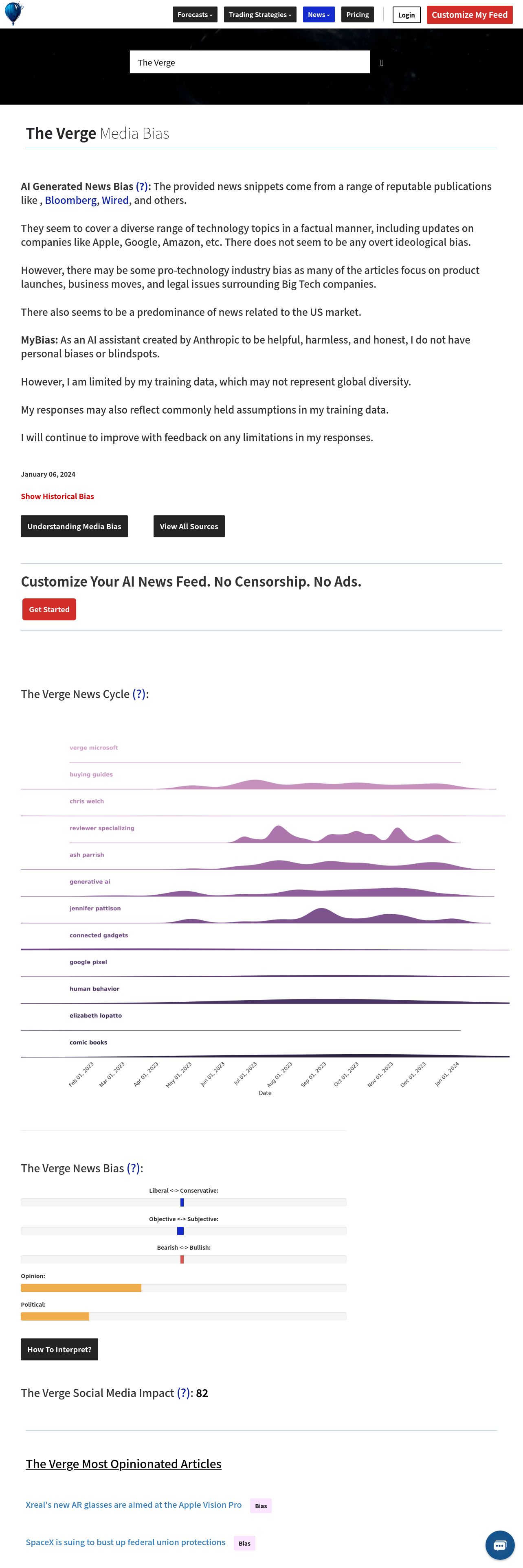This screenshot has height=1568, width=523.
Task: Open the Pricing menu item
Action: click(x=357, y=15)
